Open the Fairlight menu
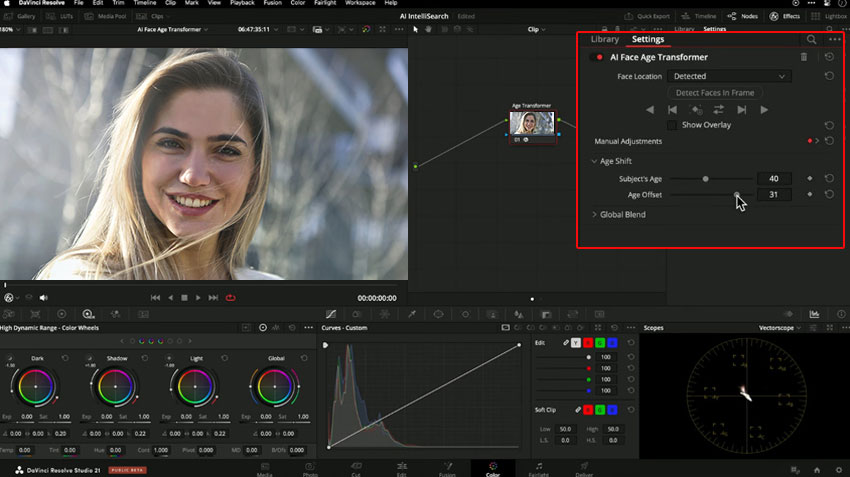 coord(325,3)
